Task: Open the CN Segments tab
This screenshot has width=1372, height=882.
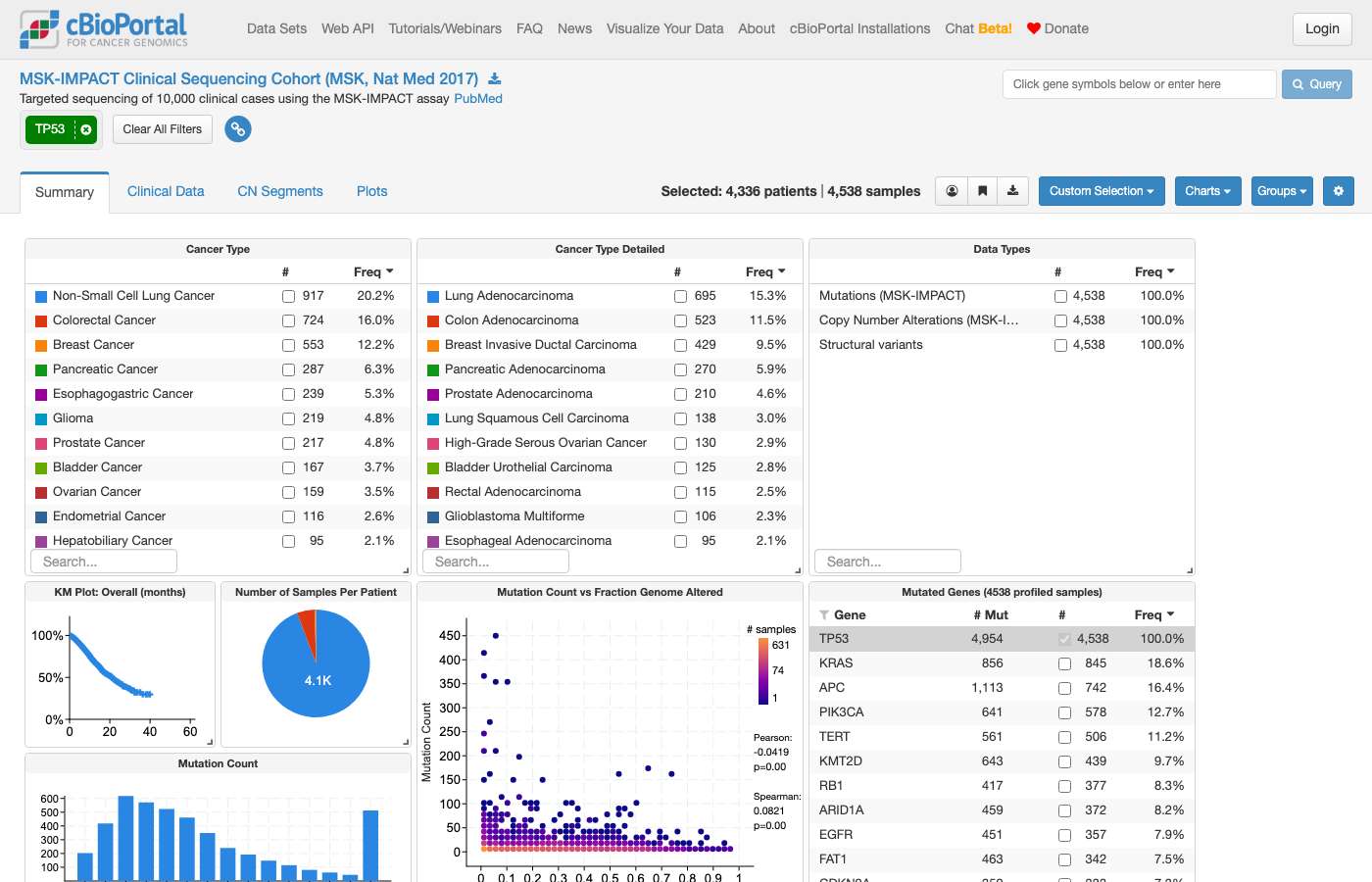Action: tap(280, 191)
